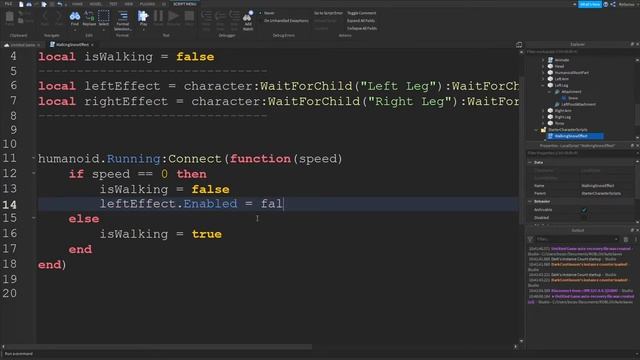Start playtest with the Play button

coord(143,19)
